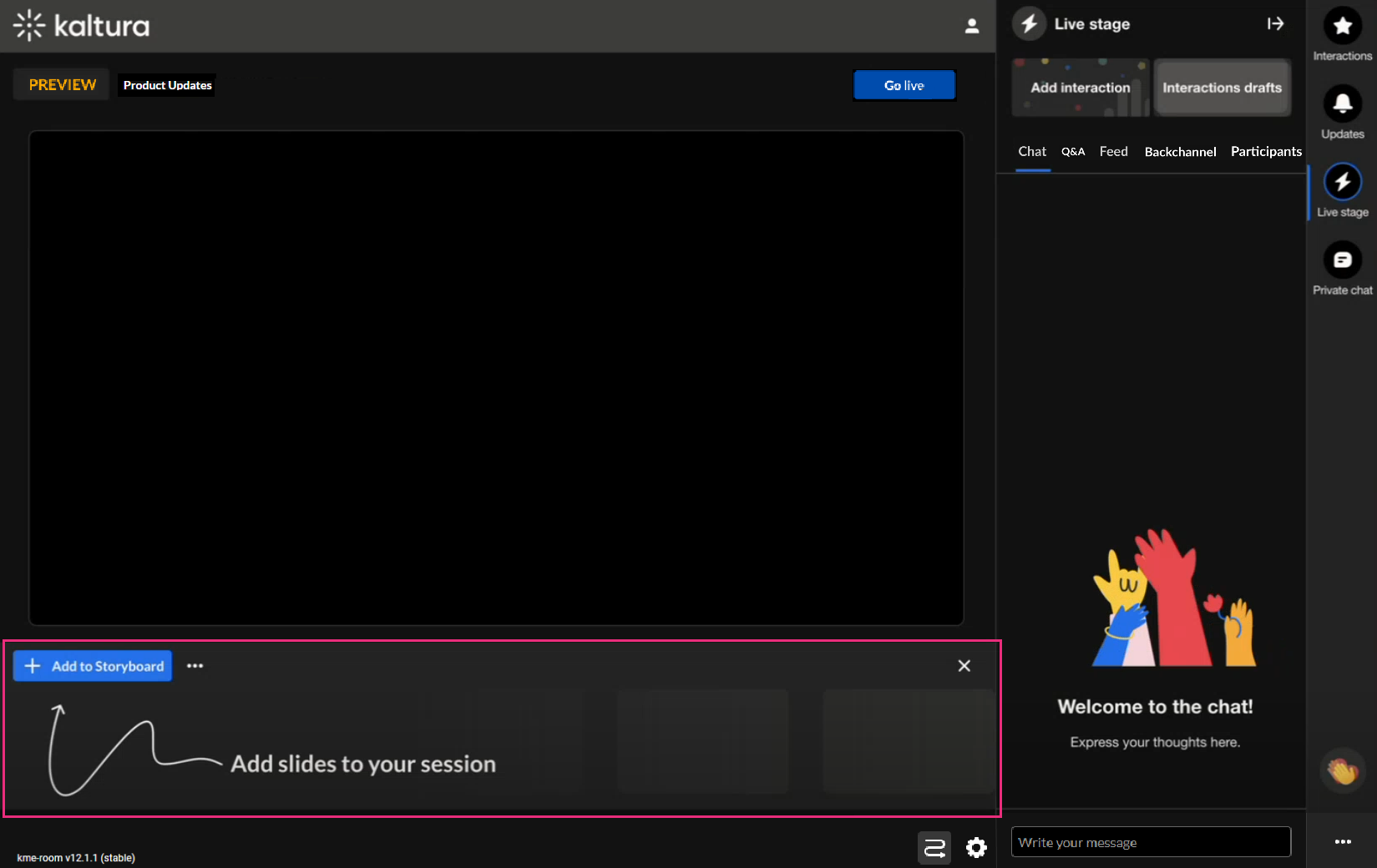Screen dimensions: 1377x868
Task: Open the Updates bell icon
Action: point(1342,103)
